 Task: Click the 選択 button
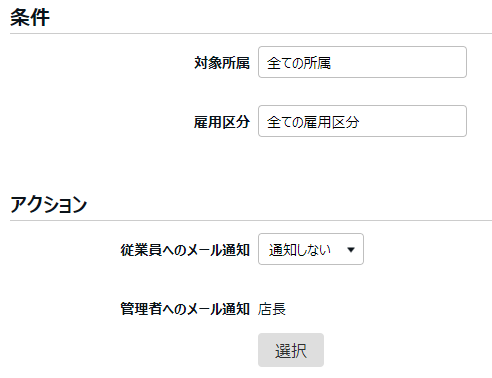291,350
